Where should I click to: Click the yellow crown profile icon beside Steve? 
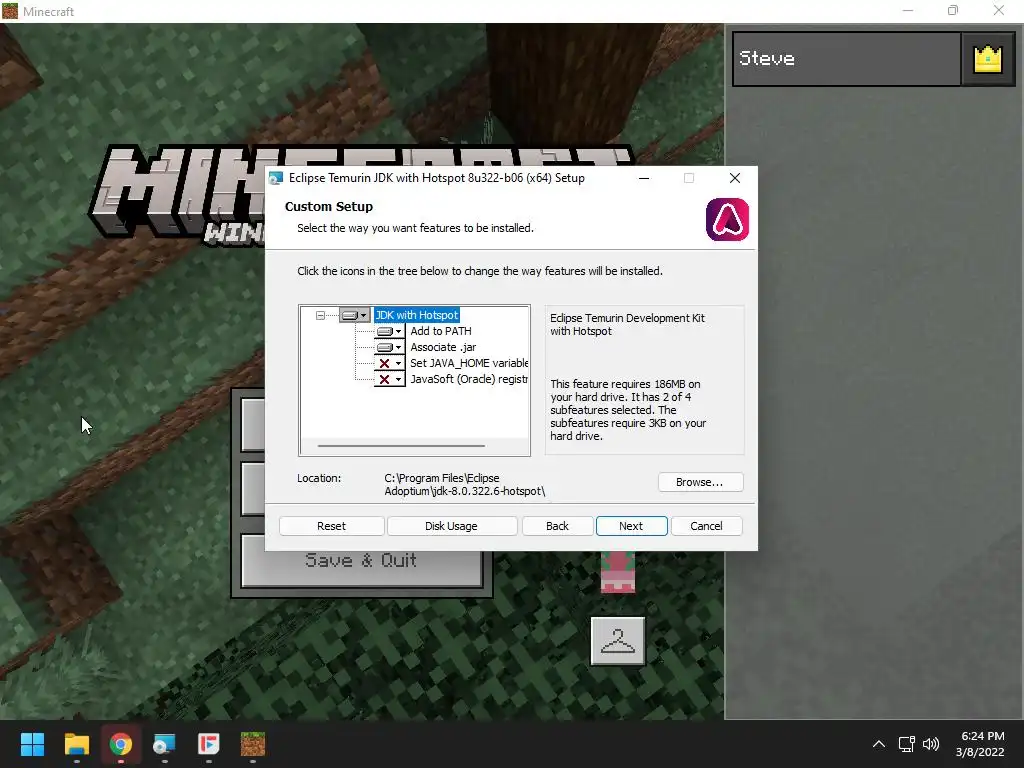click(x=988, y=59)
